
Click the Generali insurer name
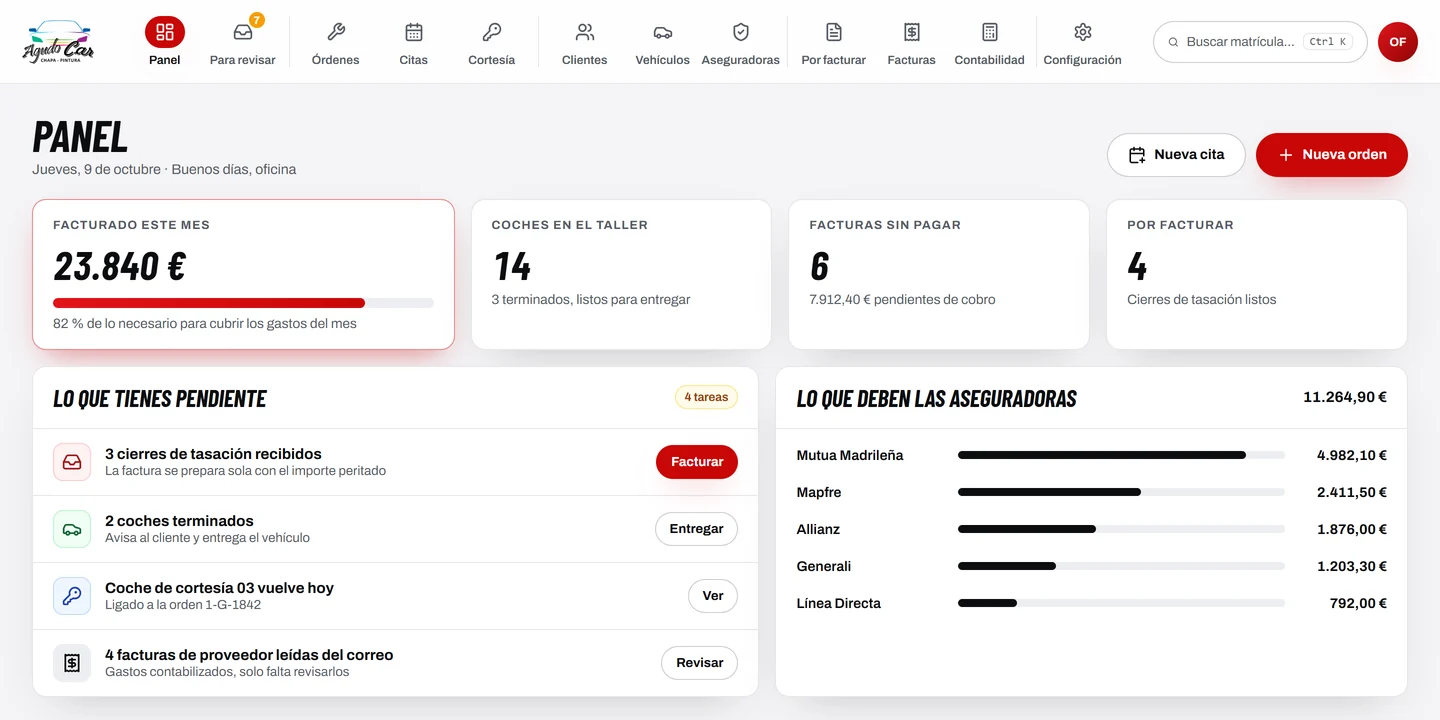pyautogui.click(x=824, y=566)
